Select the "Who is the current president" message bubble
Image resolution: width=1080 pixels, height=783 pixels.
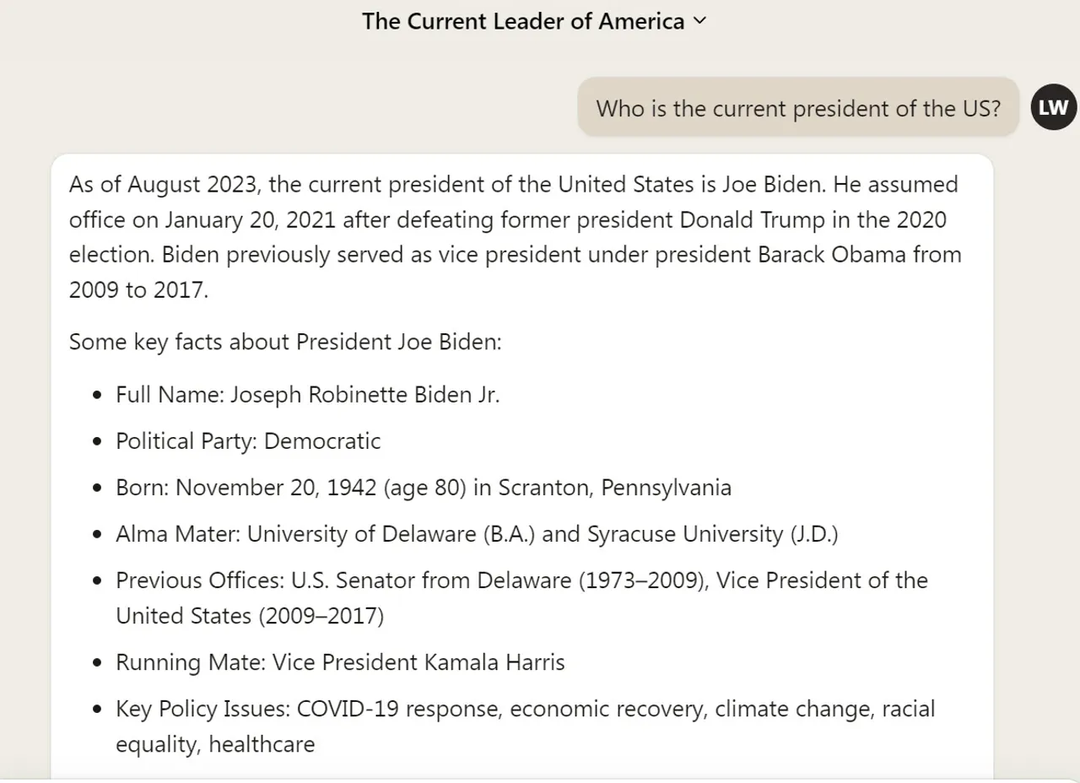[x=797, y=108]
